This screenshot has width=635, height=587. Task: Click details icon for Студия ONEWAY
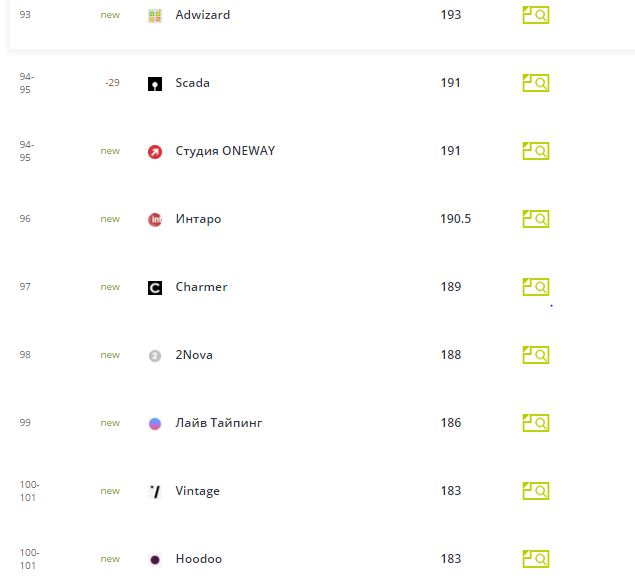pyautogui.click(x=536, y=151)
